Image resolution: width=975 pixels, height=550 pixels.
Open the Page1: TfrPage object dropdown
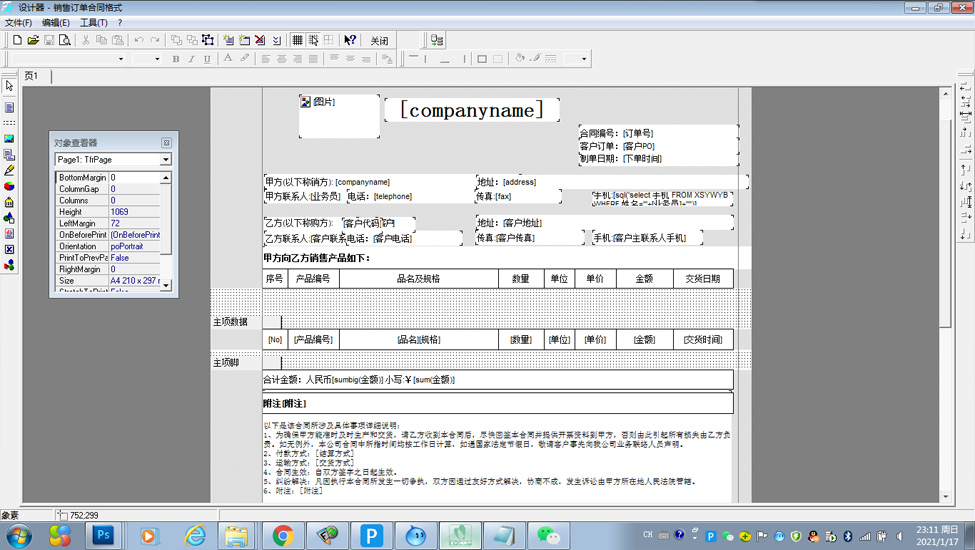166,159
